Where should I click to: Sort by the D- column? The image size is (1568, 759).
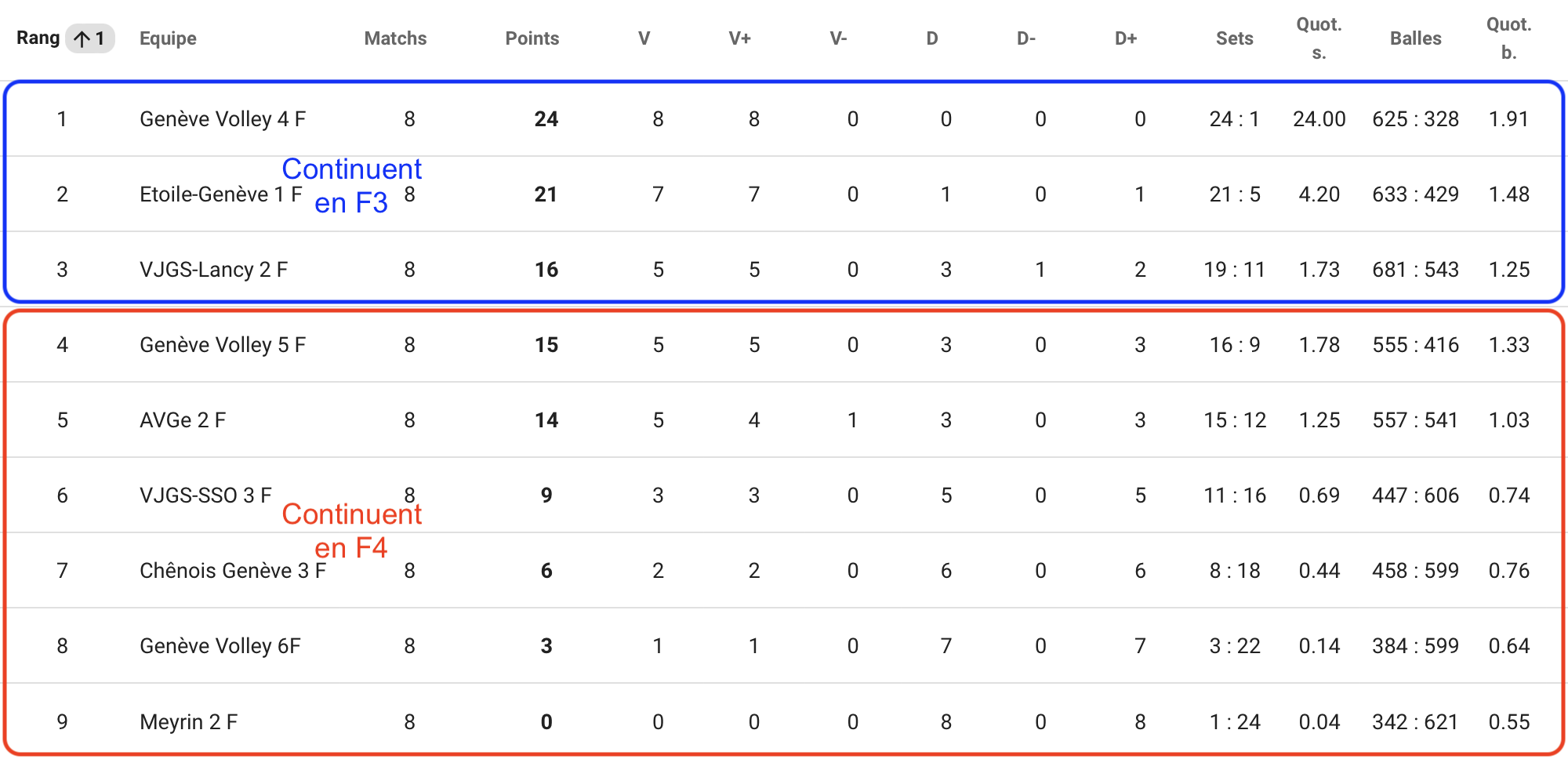[x=1026, y=38]
